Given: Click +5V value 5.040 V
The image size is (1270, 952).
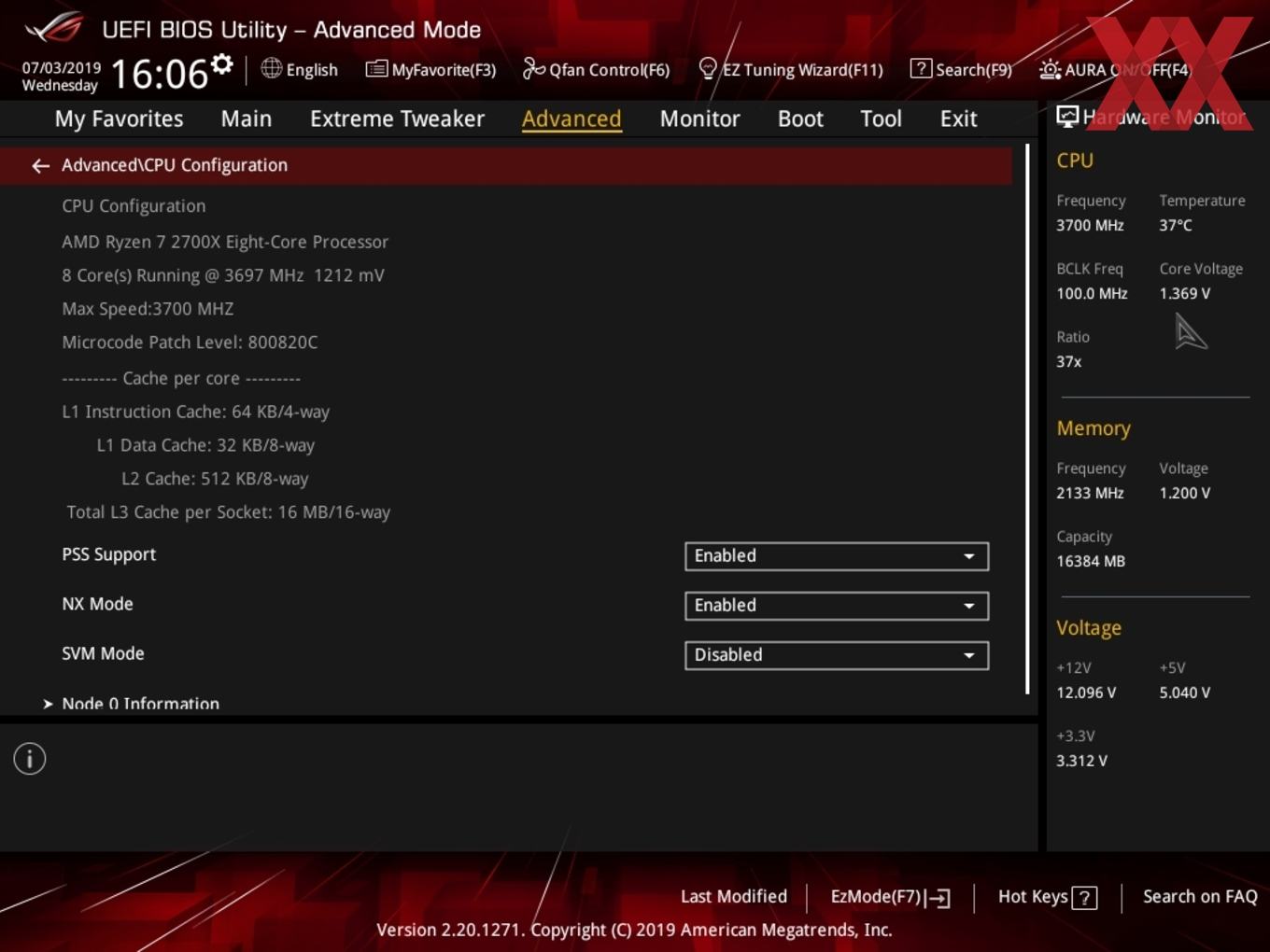Looking at the screenshot, I should tap(1184, 693).
